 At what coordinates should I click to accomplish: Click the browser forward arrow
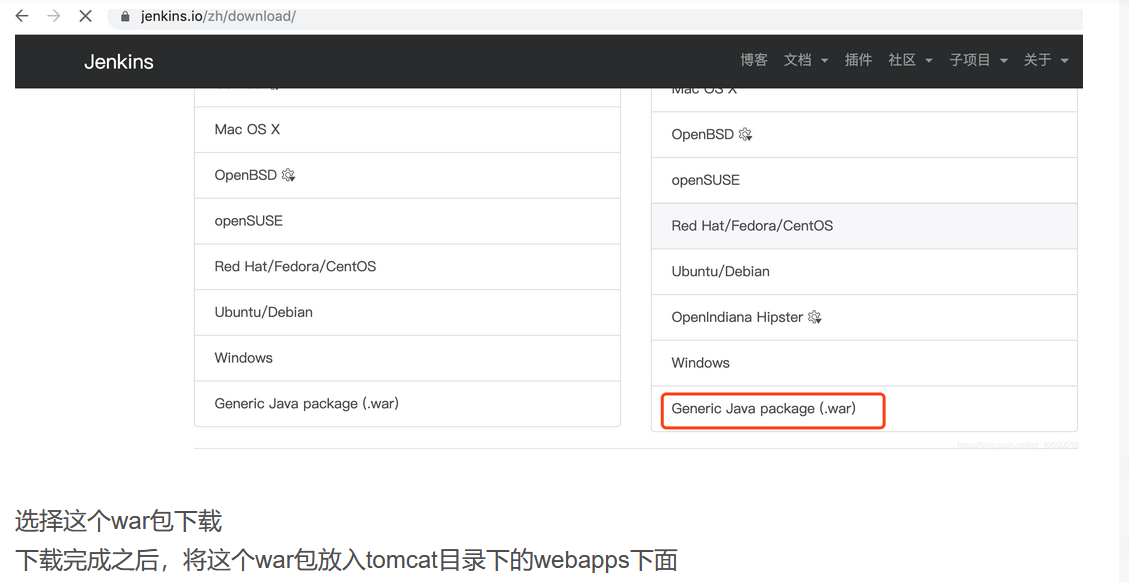tap(54, 16)
